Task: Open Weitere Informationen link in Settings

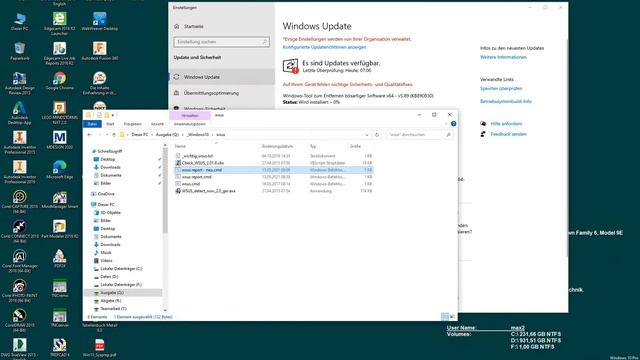Action: pyautogui.click(x=503, y=57)
